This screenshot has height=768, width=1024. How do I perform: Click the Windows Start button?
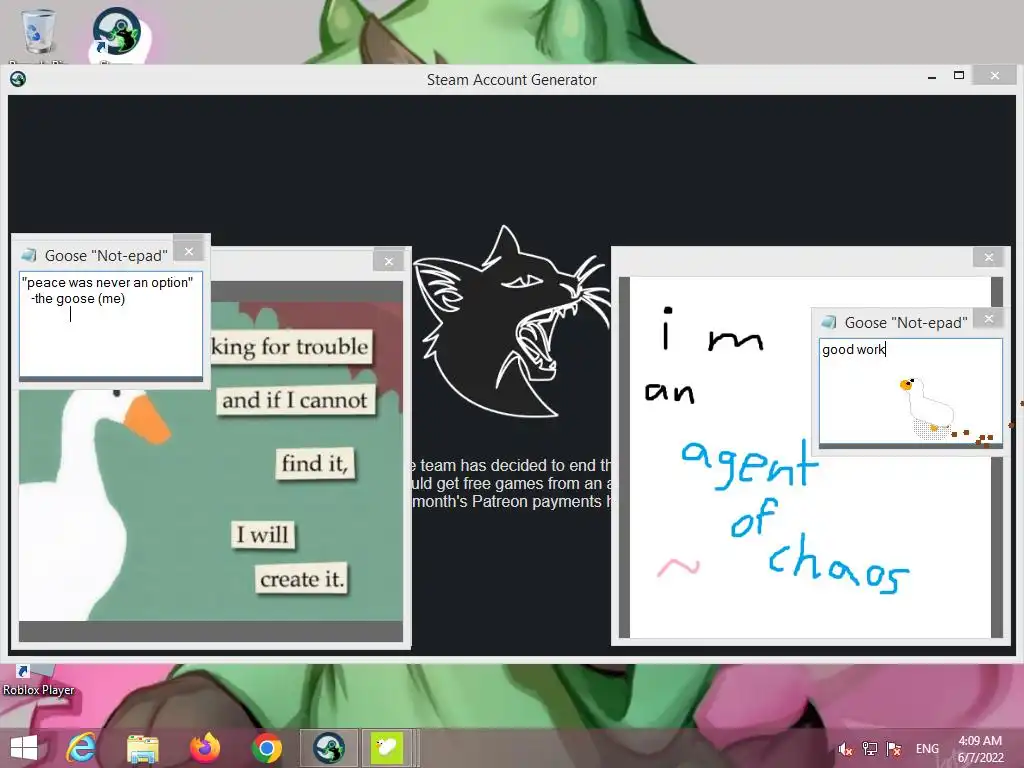(x=24, y=748)
